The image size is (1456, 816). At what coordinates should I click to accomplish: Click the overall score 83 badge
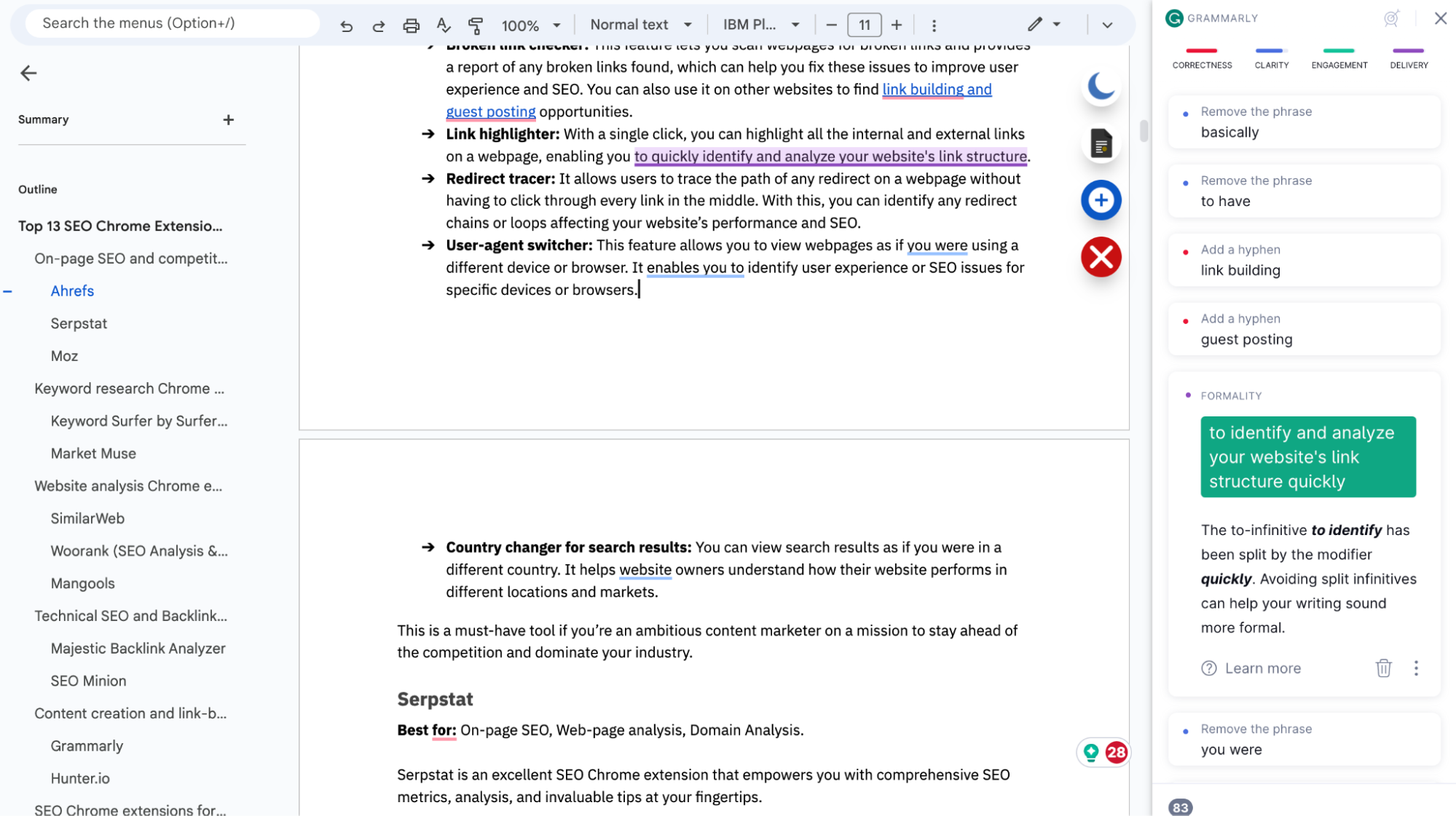point(1180,807)
